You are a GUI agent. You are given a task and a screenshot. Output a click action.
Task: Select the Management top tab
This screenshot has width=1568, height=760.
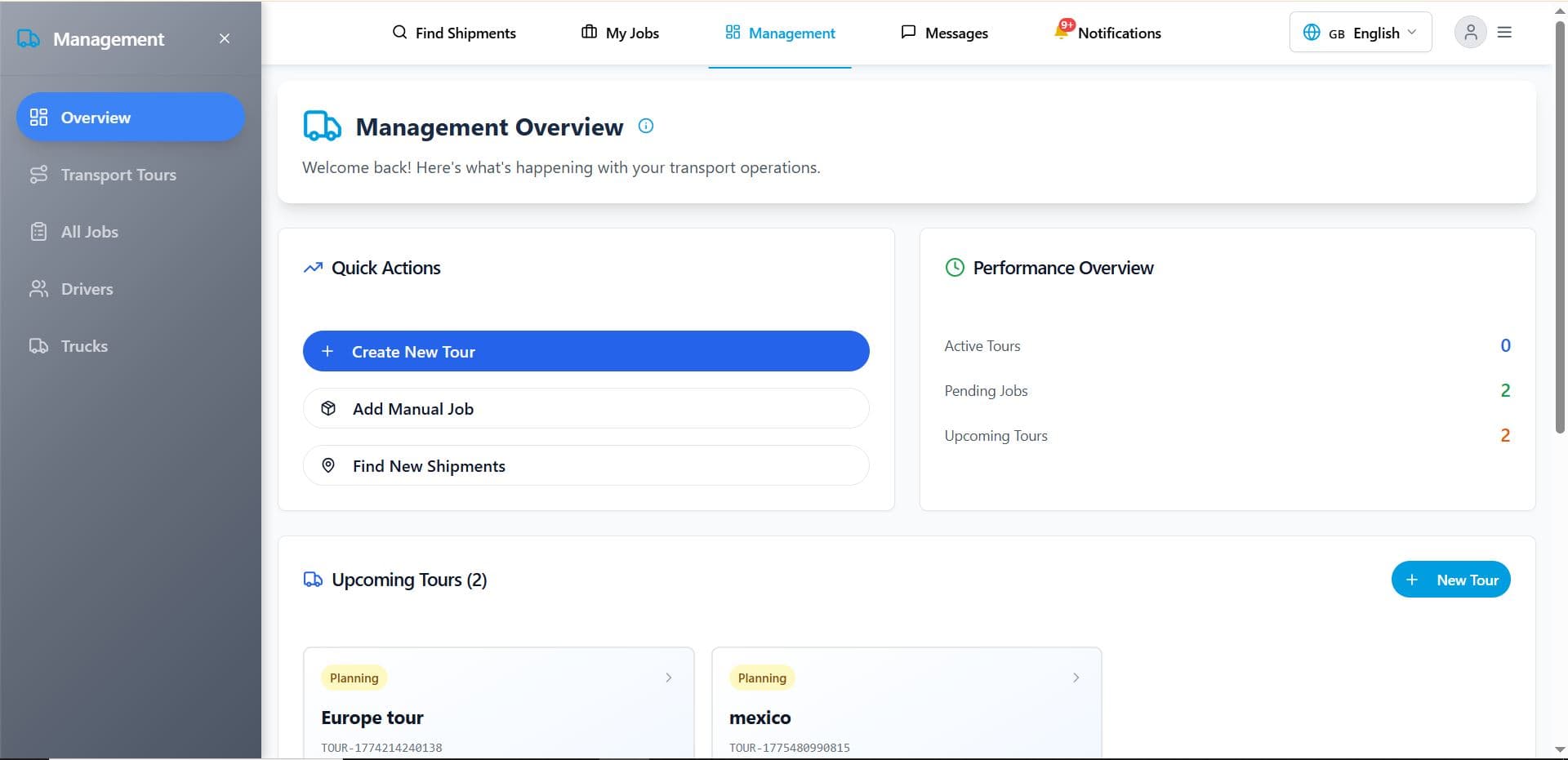780,33
